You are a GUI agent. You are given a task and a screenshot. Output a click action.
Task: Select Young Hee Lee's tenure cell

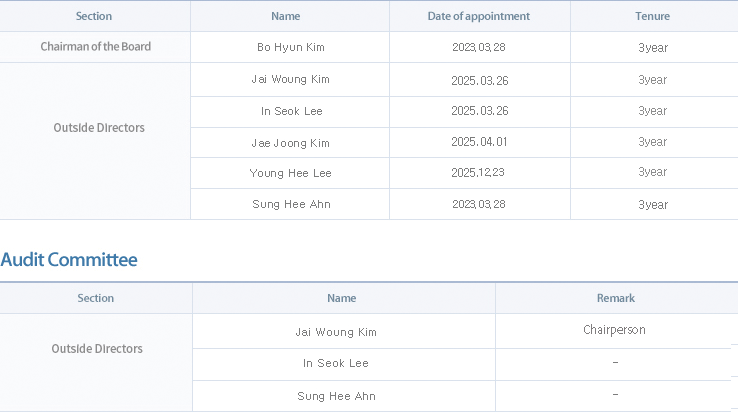point(652,172)
